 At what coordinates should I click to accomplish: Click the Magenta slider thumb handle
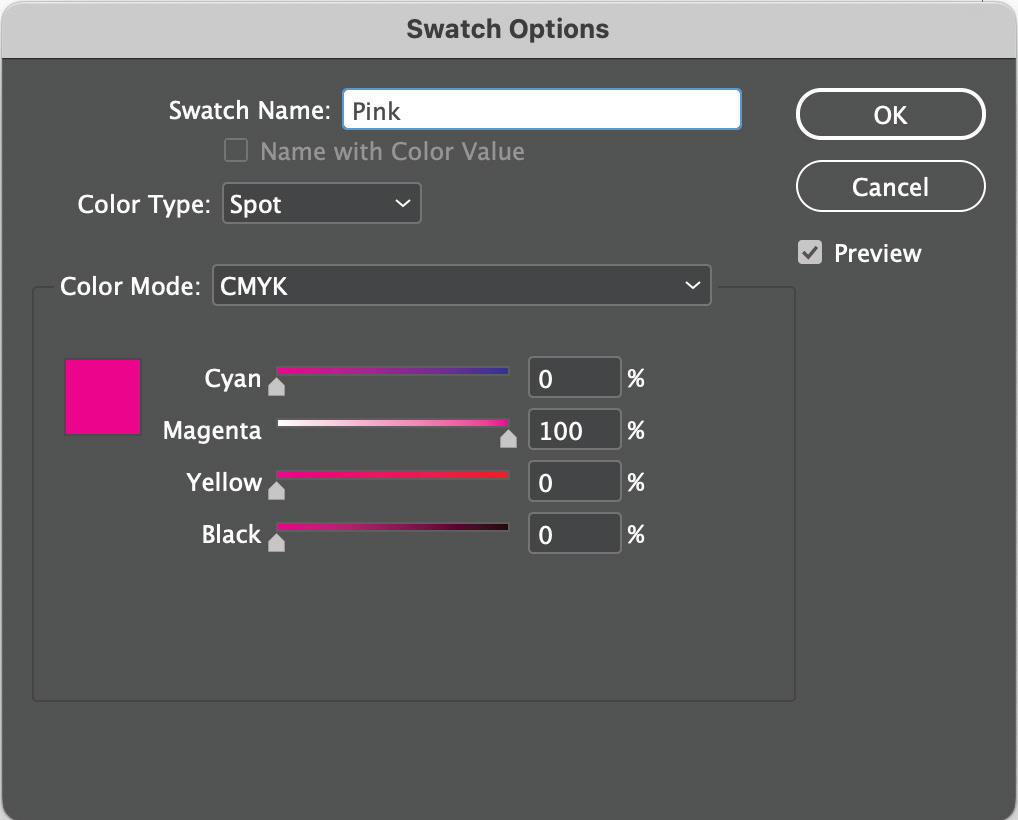(x=508, y=438)
